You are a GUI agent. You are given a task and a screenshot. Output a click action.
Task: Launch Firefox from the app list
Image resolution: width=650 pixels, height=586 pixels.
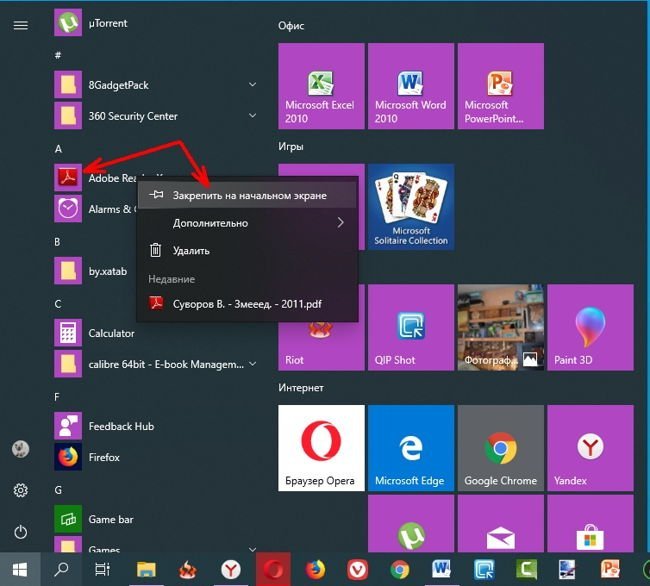(x=155, y=457)
